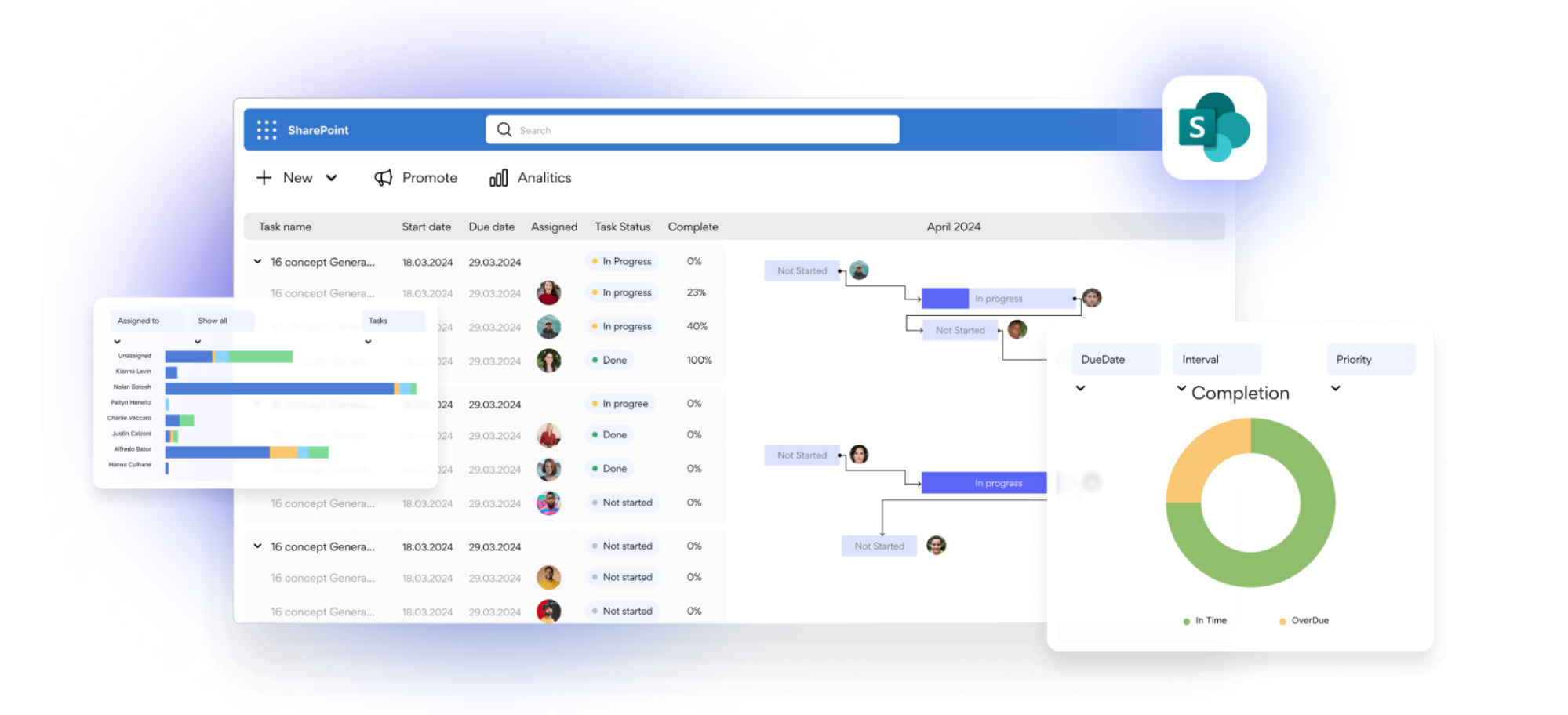Click the avatar beside the top Not Started Gantt bar
This screenshot has width=1568, height=715.
pyautogui.click(x=860, y=270)
